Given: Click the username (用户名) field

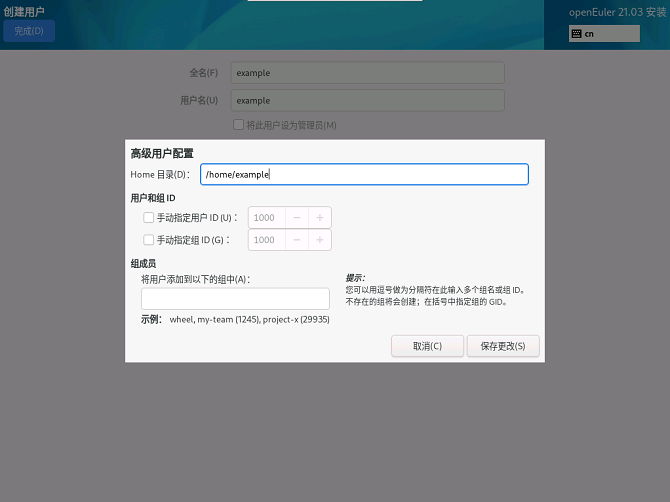Looking at the screenshot, I should pyautogui.click(x=367, y=100).
